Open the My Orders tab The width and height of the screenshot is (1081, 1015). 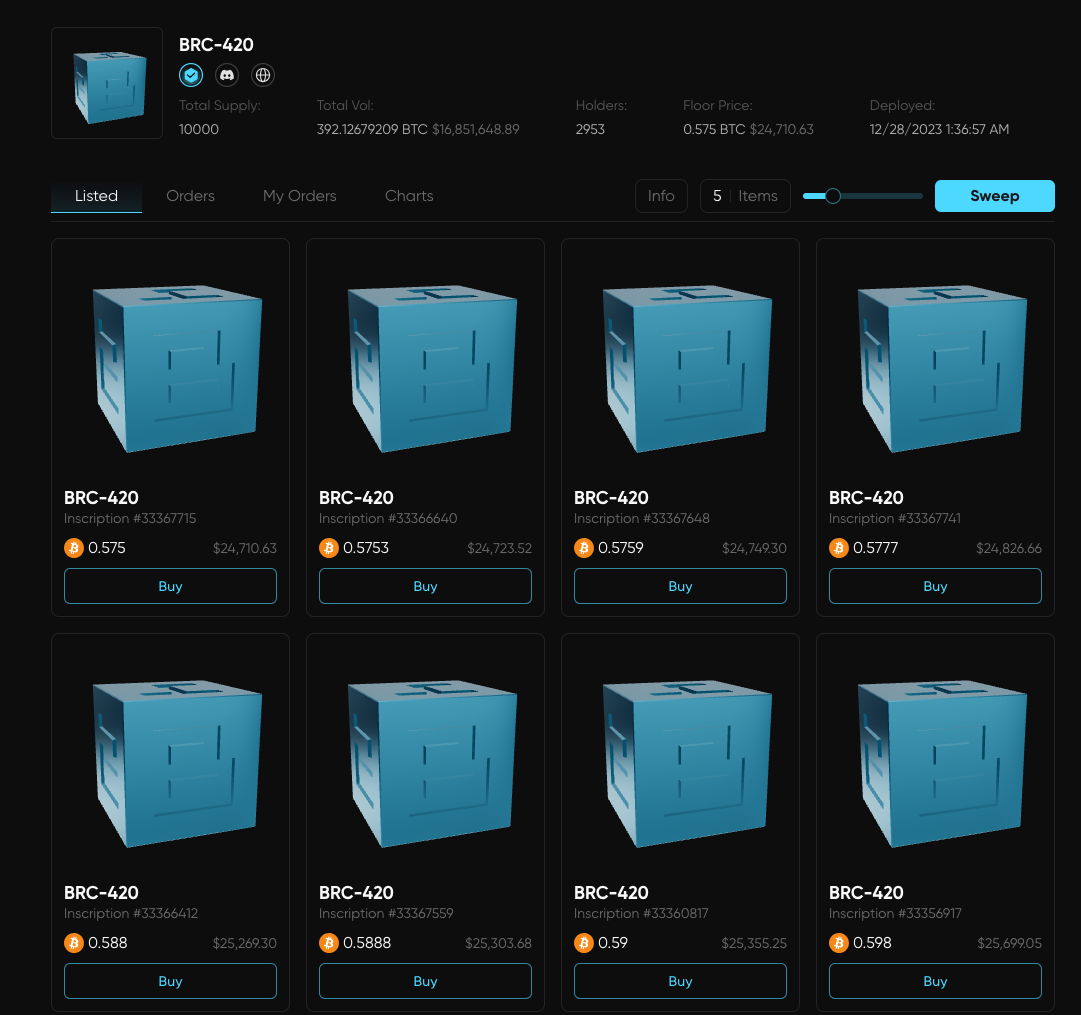299,196
